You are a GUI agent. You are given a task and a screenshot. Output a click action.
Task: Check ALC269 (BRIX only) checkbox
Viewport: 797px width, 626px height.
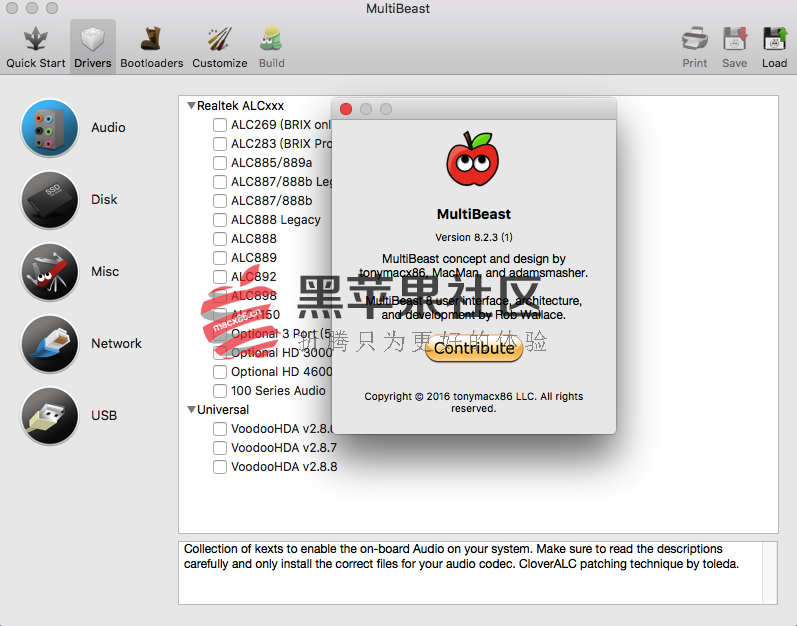[x=220, y=125]
